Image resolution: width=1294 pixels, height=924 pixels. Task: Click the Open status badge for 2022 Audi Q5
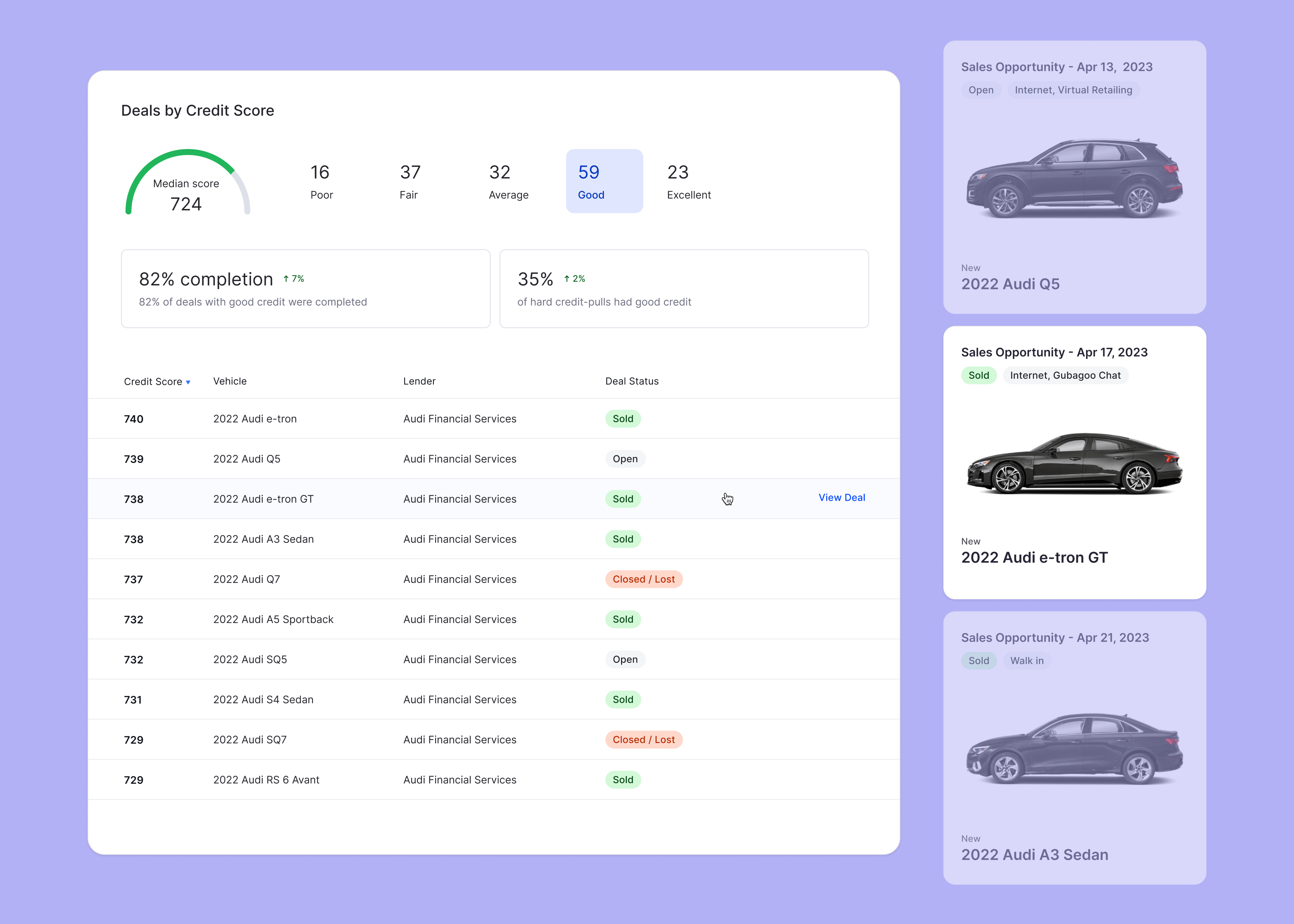tap(624, 459)
